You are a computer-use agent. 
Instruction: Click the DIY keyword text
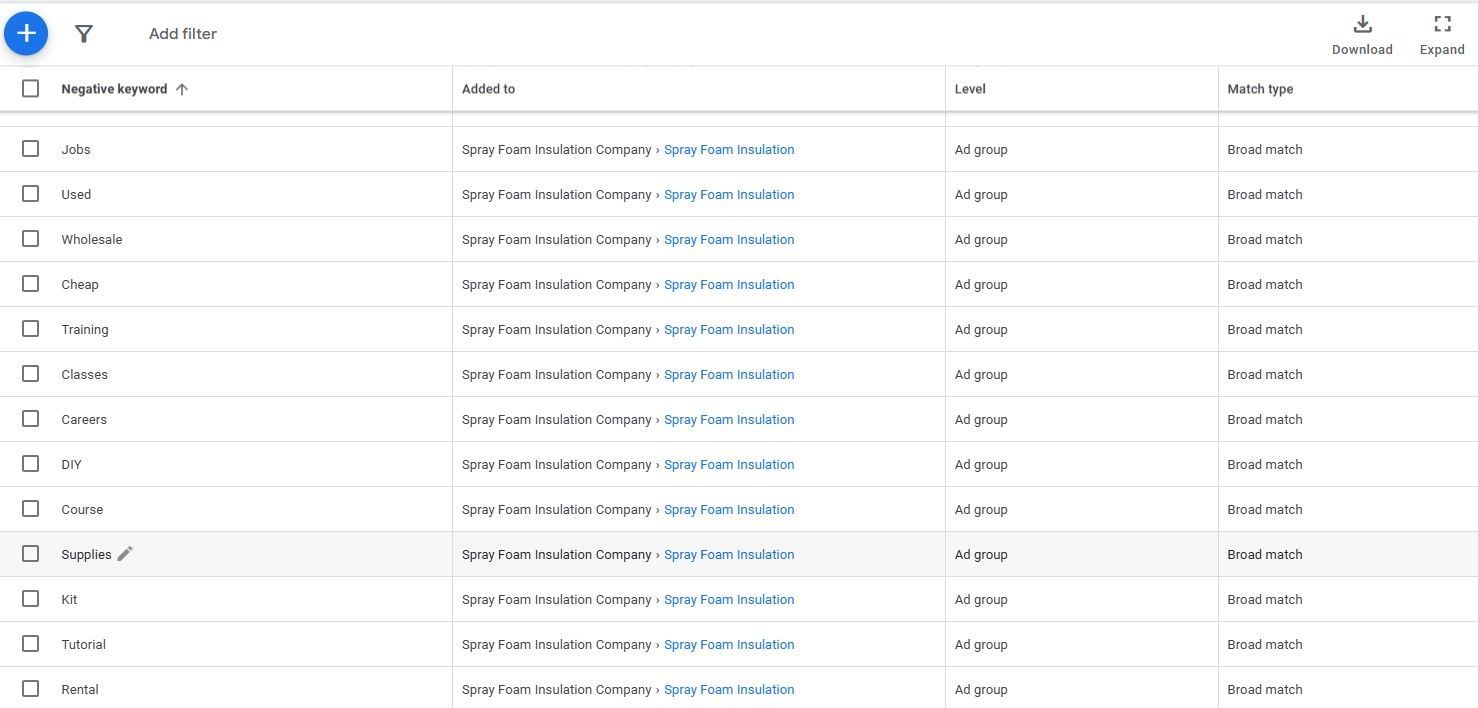(71, 465)
